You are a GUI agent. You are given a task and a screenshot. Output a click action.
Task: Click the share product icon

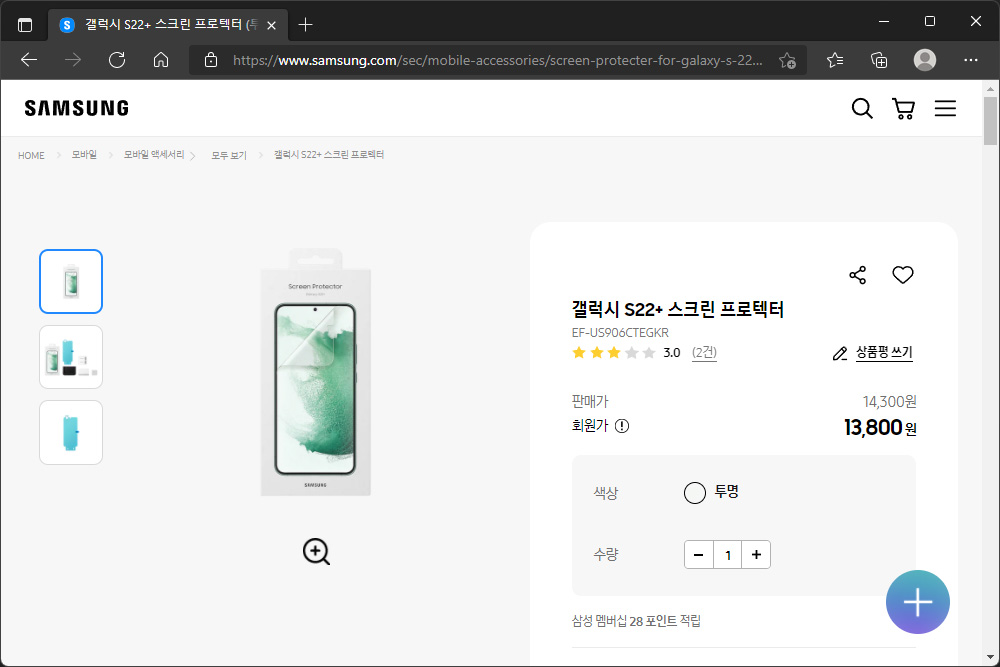tap(858, 275)
